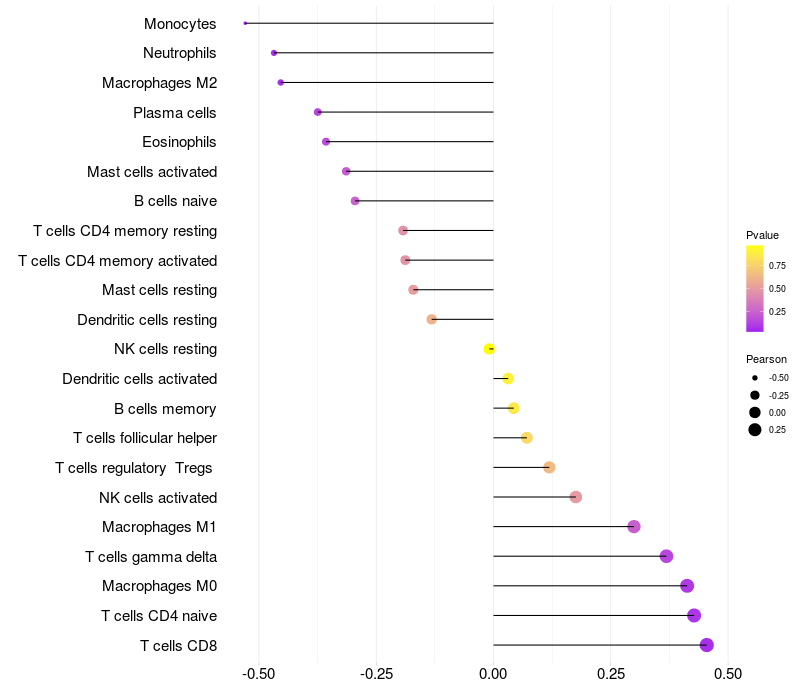Select the Dendritic cells resting dot

point(432,320)
